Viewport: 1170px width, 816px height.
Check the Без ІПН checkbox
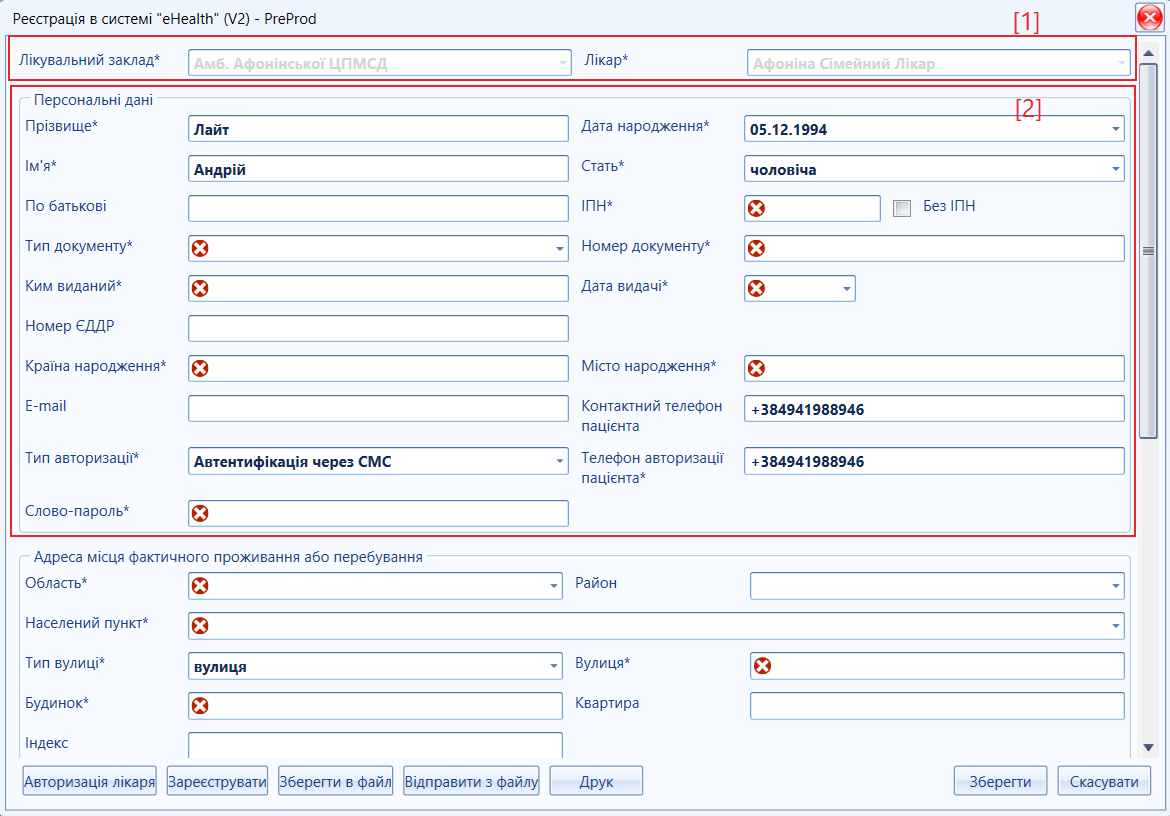click(901, 208)
